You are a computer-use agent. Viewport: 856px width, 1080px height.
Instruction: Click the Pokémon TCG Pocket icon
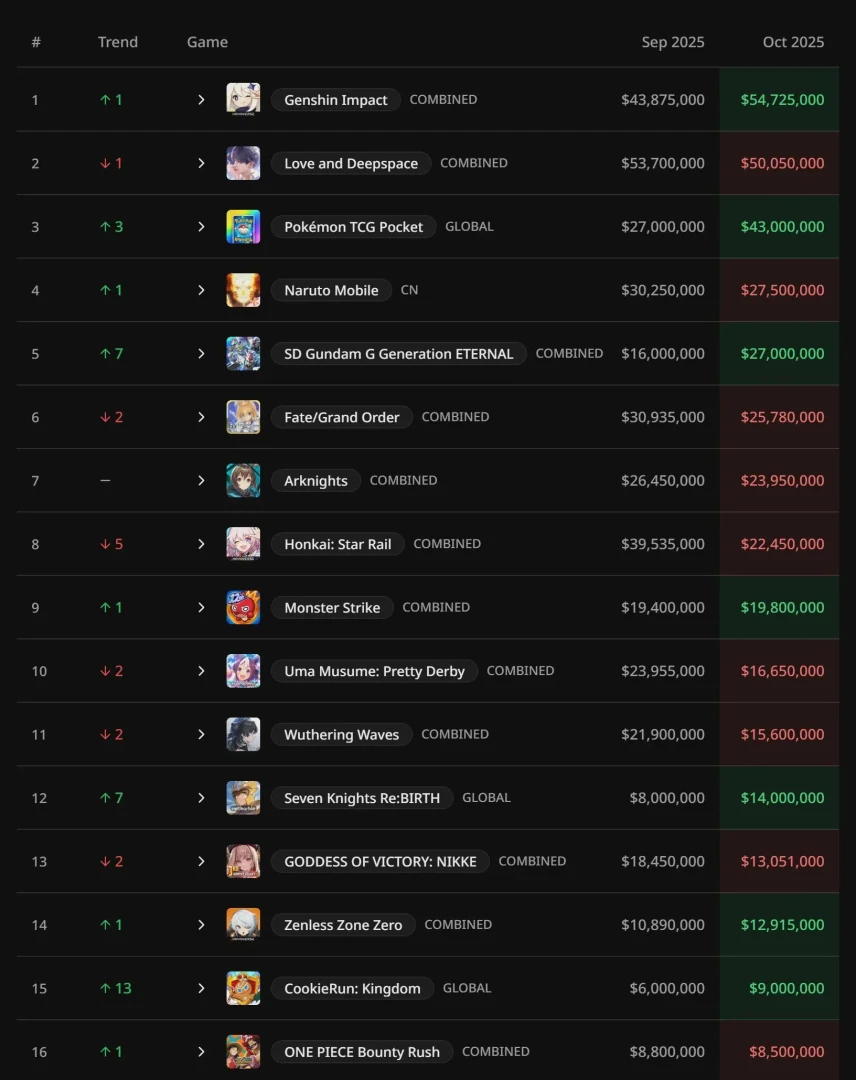(x=243, y=227)
